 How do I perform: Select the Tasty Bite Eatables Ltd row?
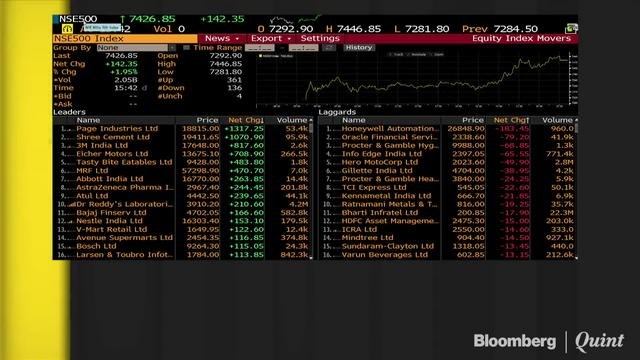pyautogui.click(x=181, y=162)
